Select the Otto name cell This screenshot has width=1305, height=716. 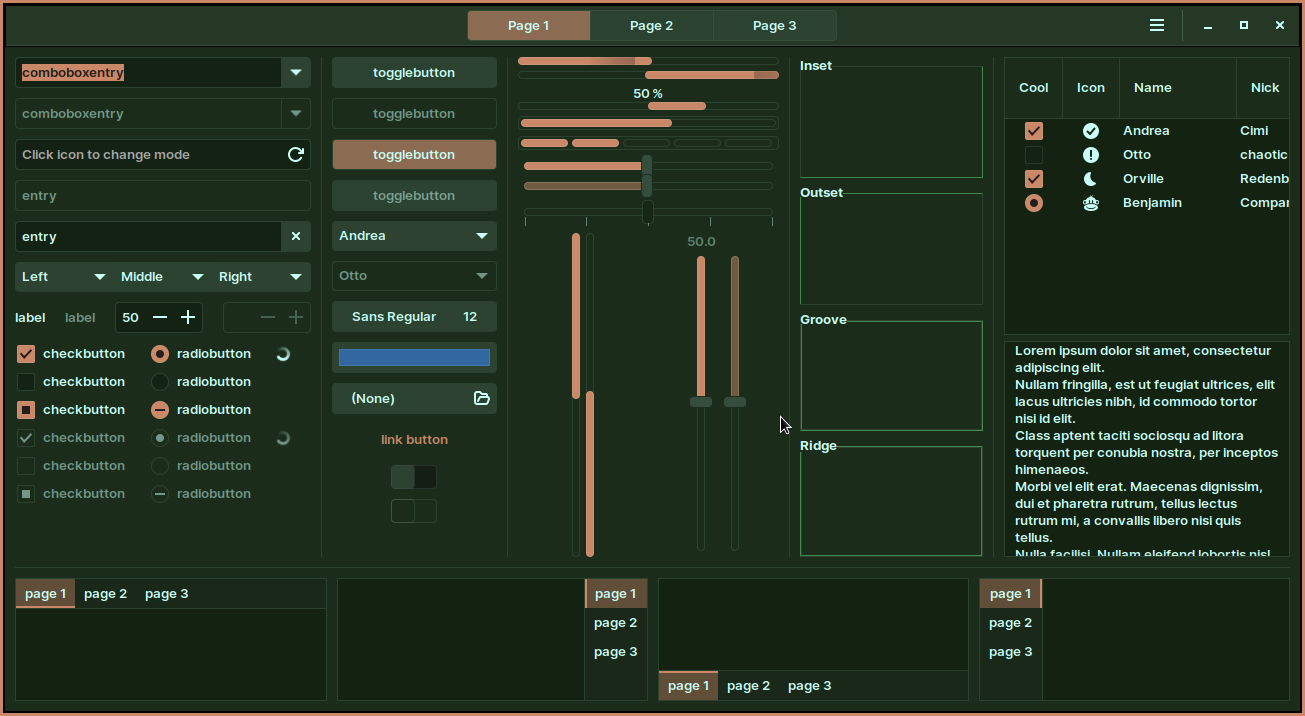(x=1137, y=155)
